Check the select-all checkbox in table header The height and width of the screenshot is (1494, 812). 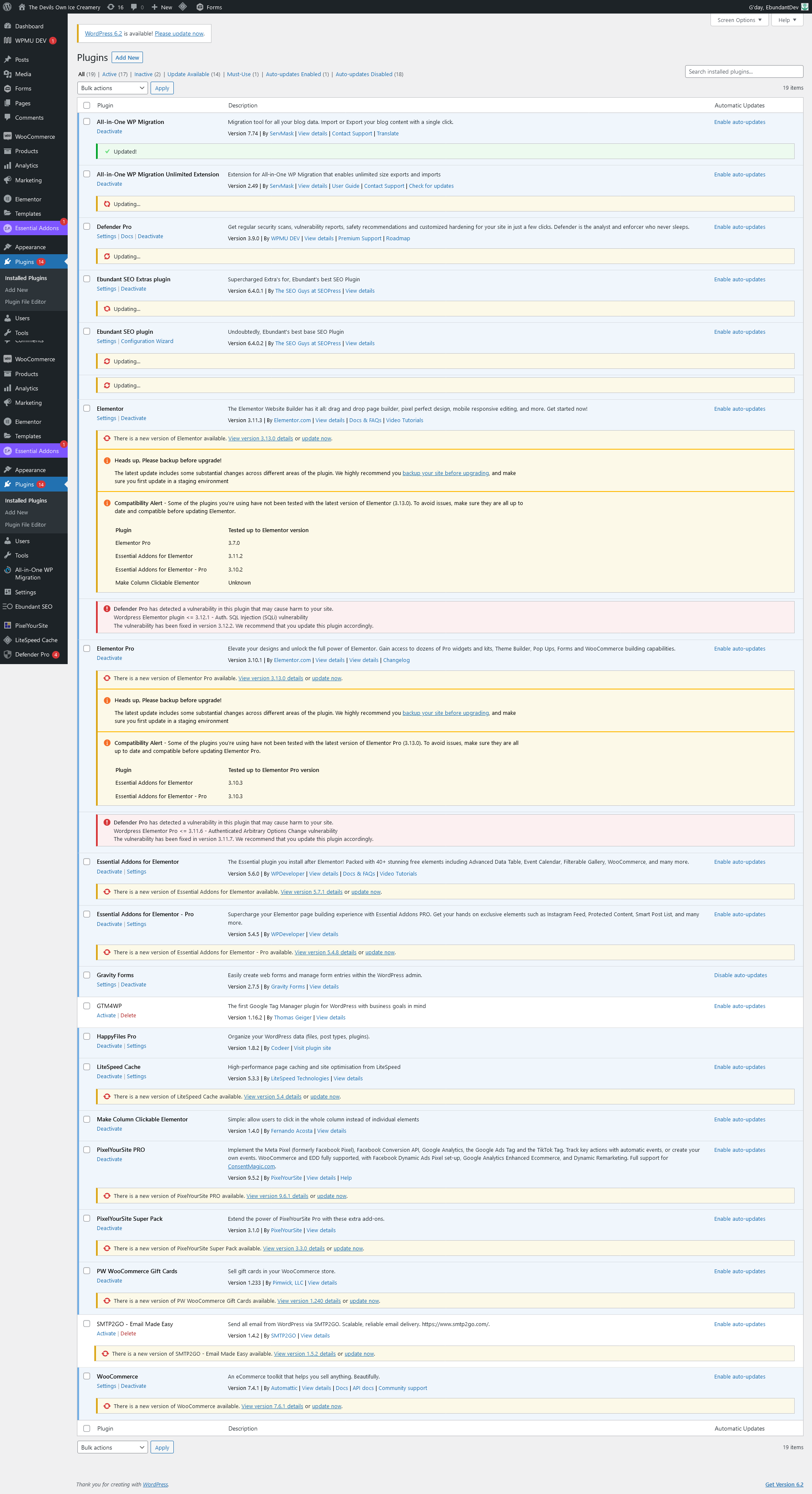tap(86, 105)
